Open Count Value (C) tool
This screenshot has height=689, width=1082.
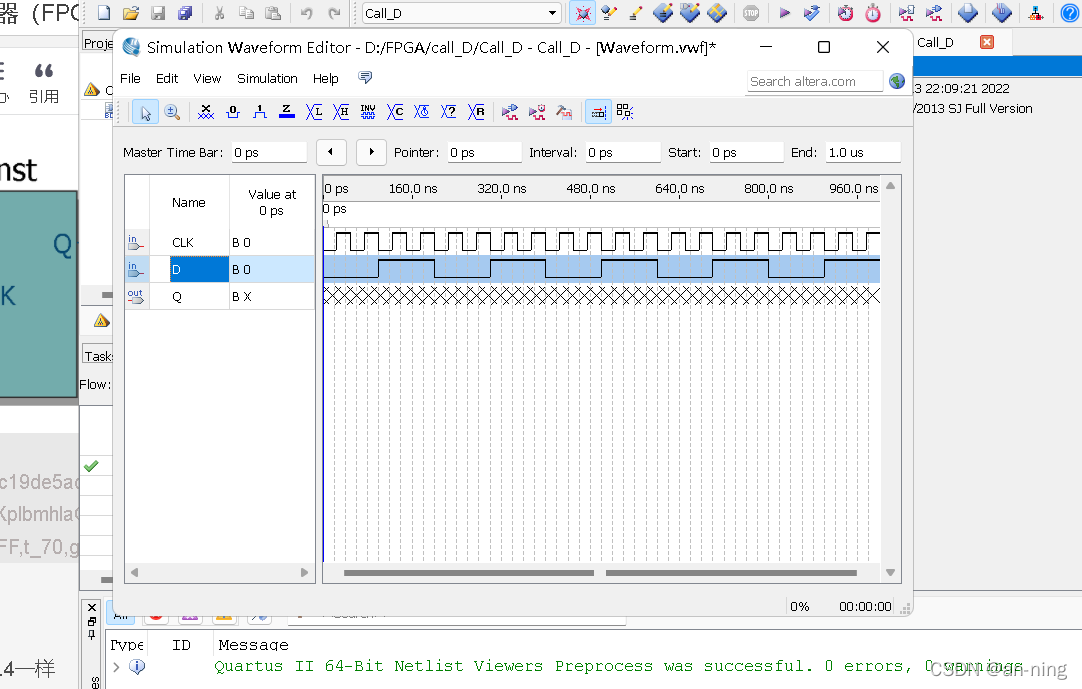395,113
